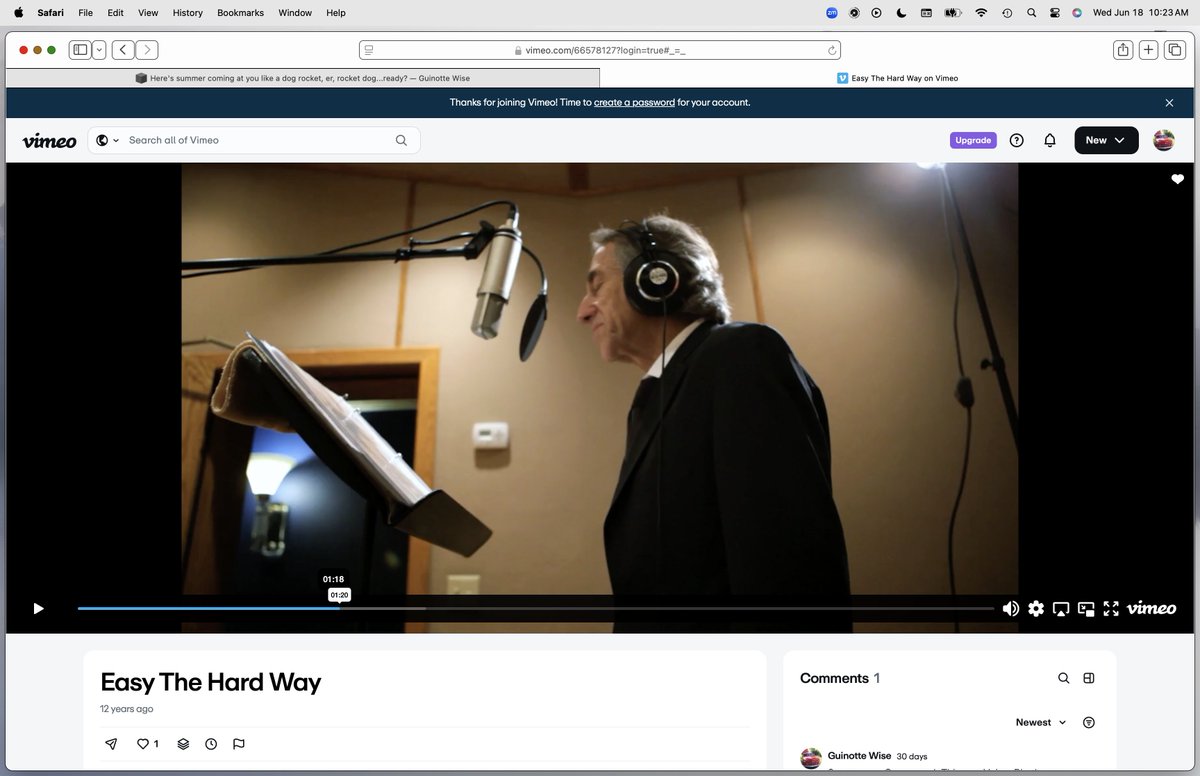The width and height of the screenshot is (1200, 776).
Task: Add video to collections with layers icon
Action: 183,744
